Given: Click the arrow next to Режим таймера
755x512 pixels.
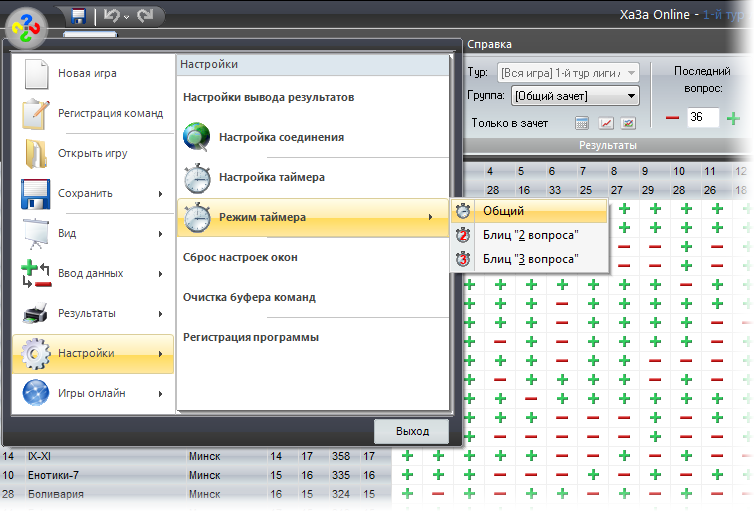Looking at the screenshot, I should 430,217.
